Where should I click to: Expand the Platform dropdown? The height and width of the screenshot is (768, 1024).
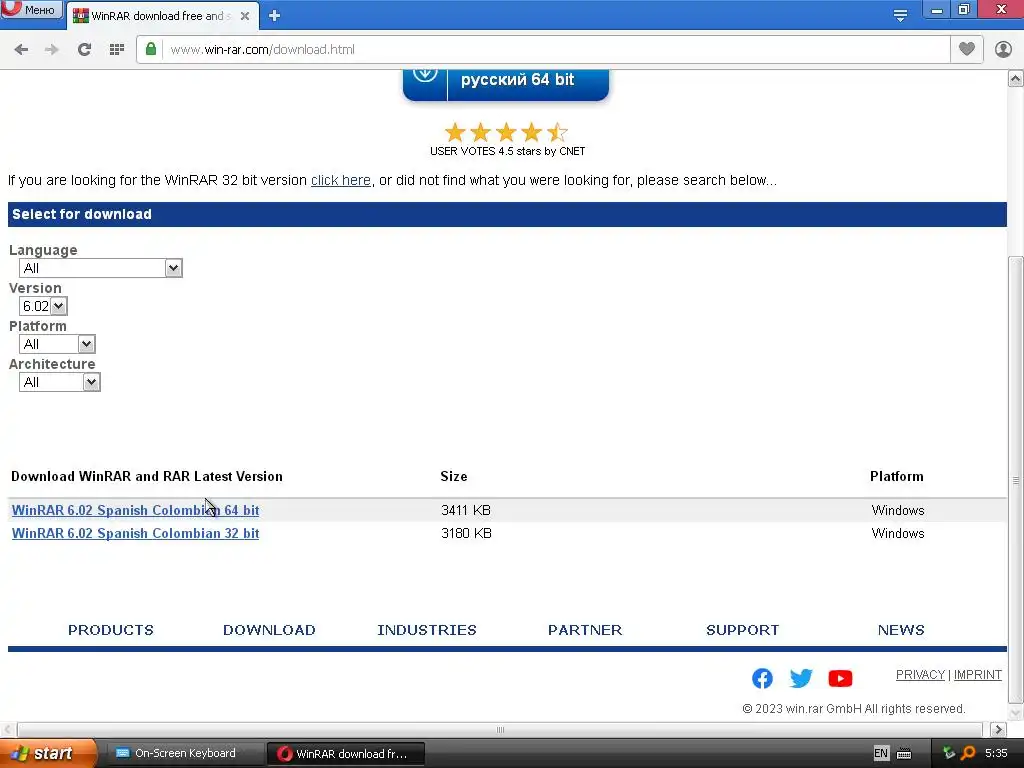point(57,344)
